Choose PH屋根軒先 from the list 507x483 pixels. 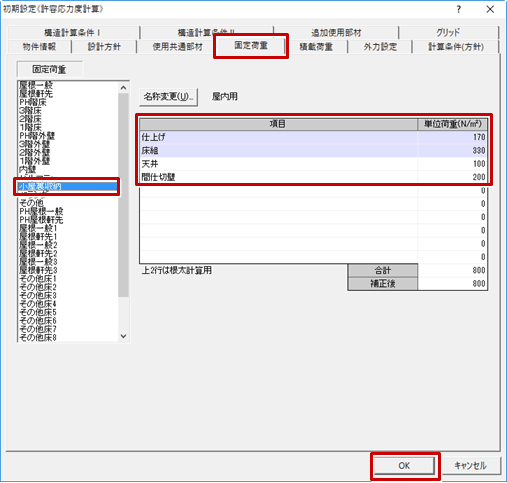coord(41,220)
